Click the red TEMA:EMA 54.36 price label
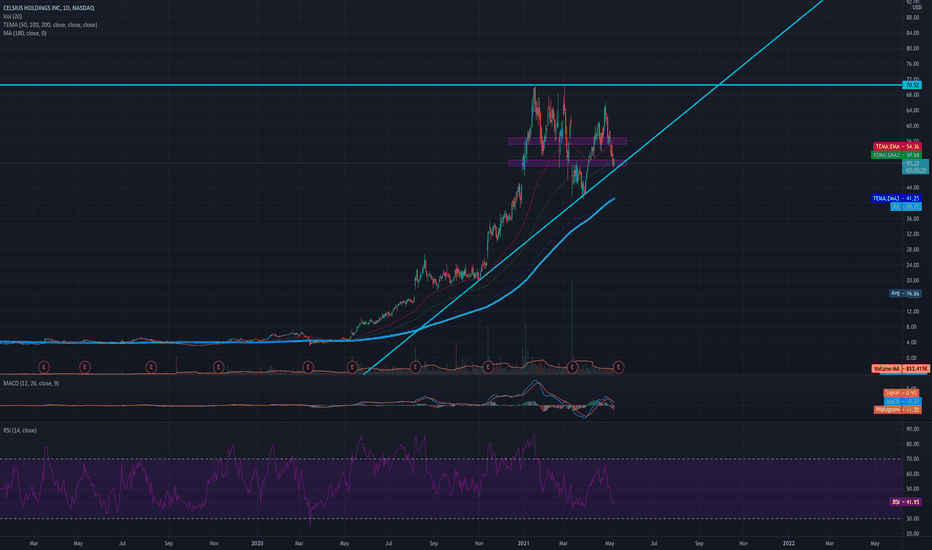The height and width of the screenshot is (550, 932). click(x=896, y=146)
